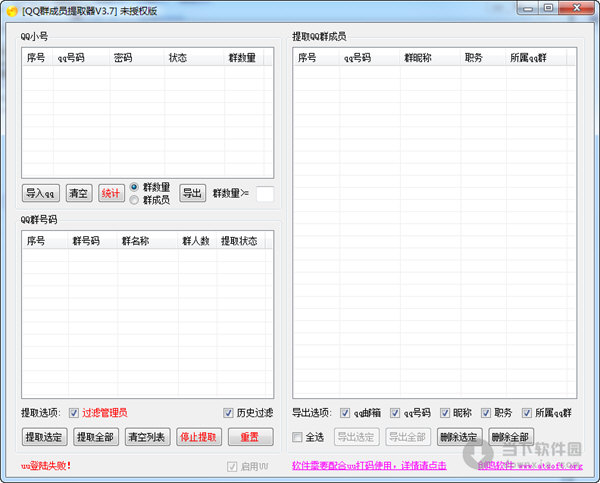Image resolution: width=600 pixels, height=483 pixels.
Task: Click the 提取全部 button
Action: point(96,437)
